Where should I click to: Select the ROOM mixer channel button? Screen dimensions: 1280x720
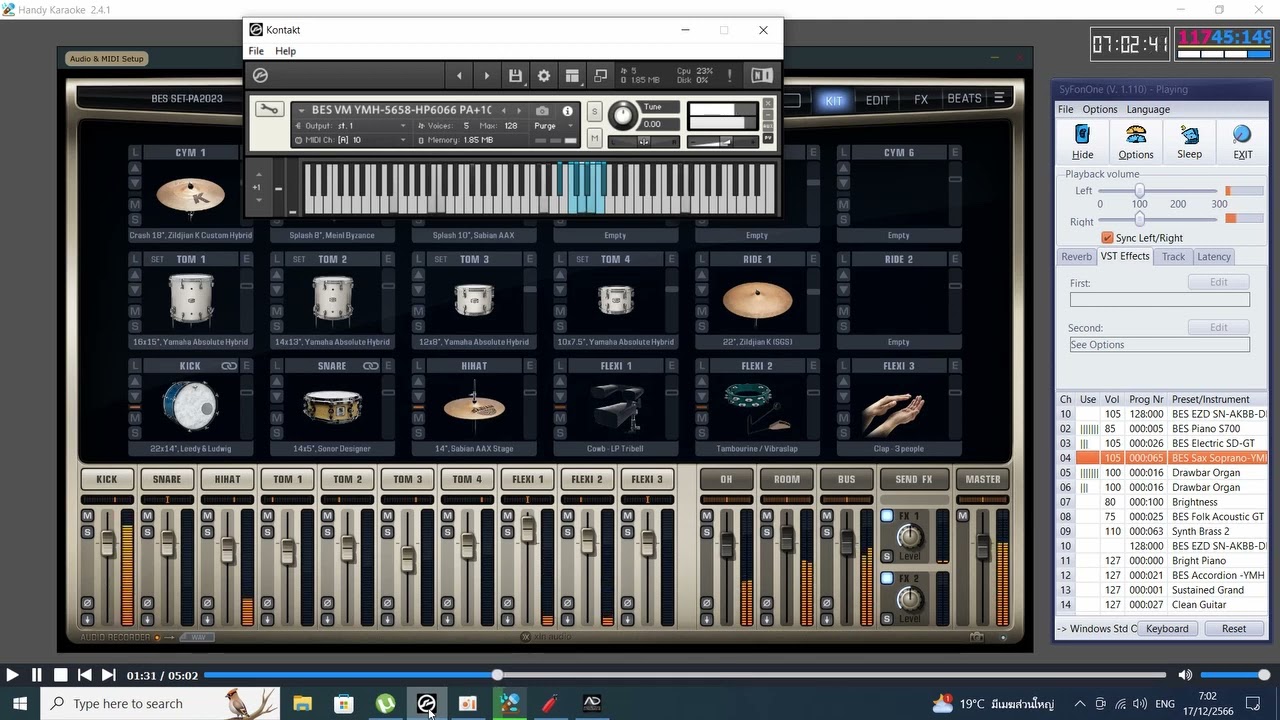(x=787, y=479)
